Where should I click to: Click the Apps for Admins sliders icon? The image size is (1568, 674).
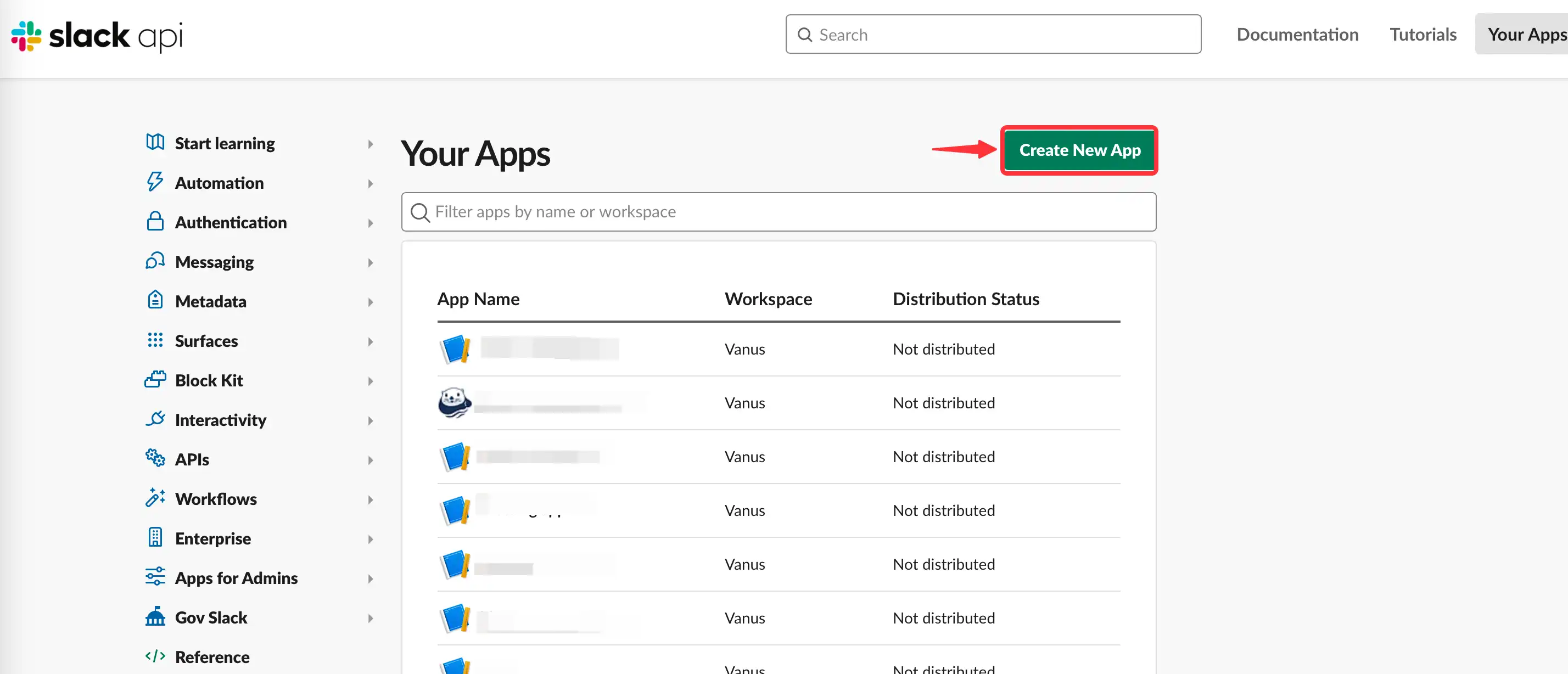(x=155, y=576)
